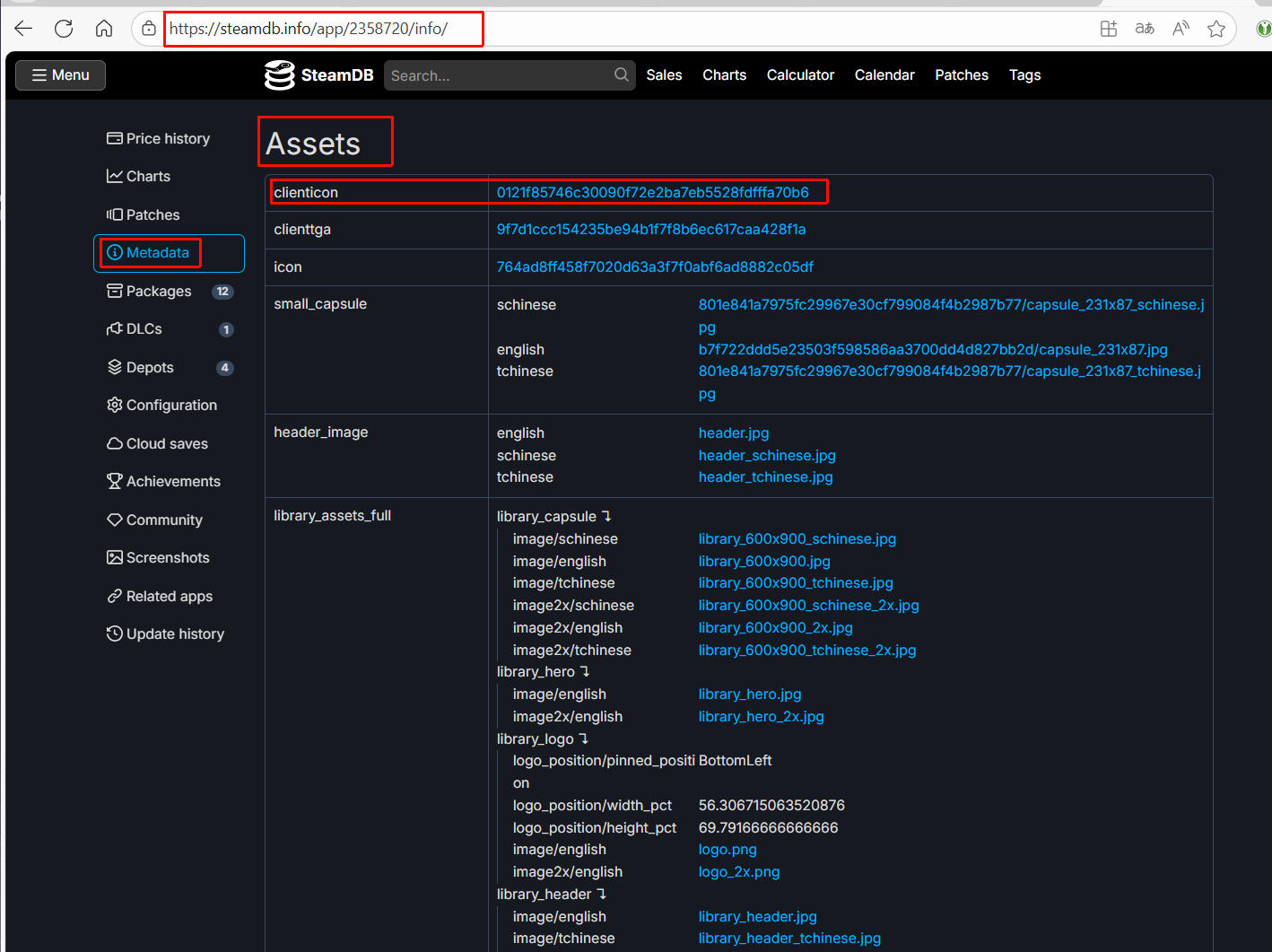Open the english capsule_231x87.jpg link
The height and width of the screenshot is (952, 1272).
[933, 349]
